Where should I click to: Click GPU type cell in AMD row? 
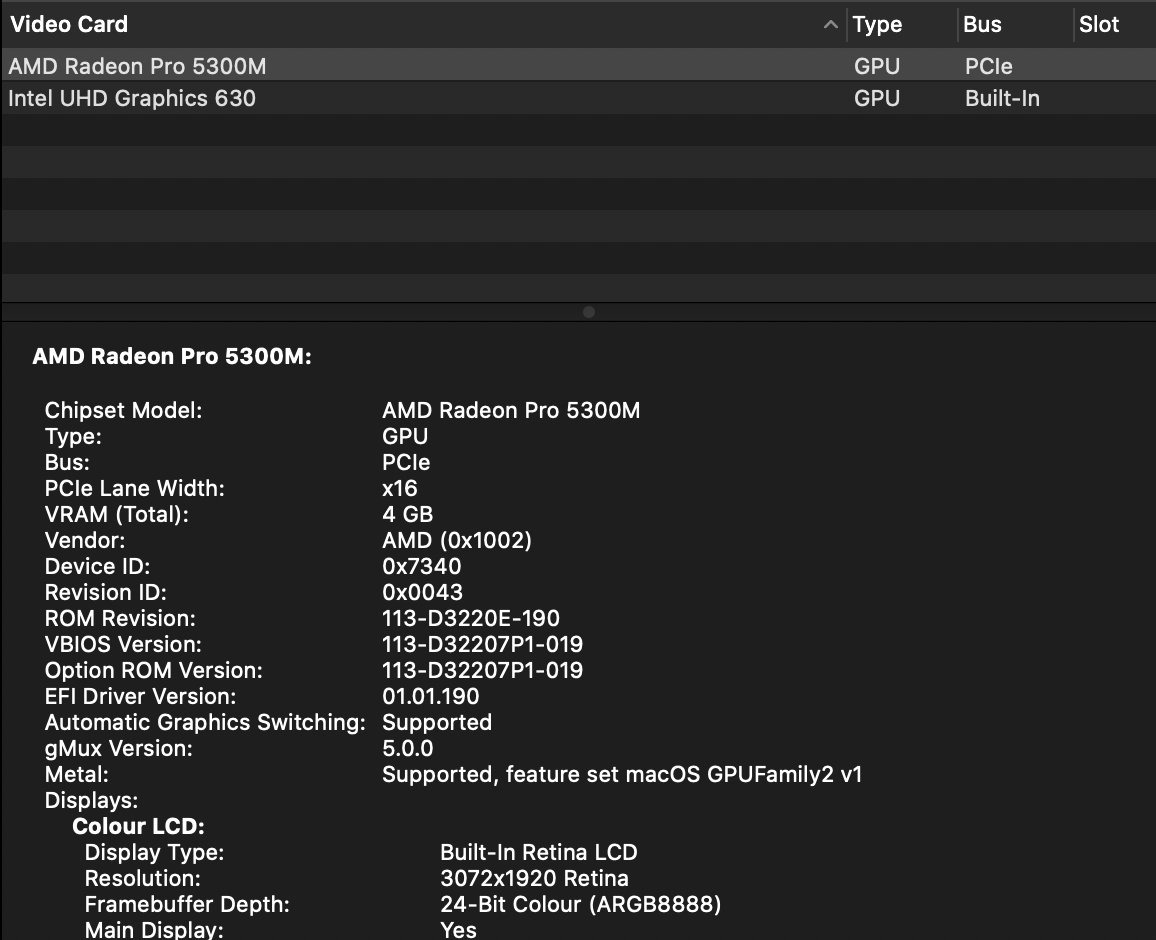pyautogui.click(x=877, y=66)
